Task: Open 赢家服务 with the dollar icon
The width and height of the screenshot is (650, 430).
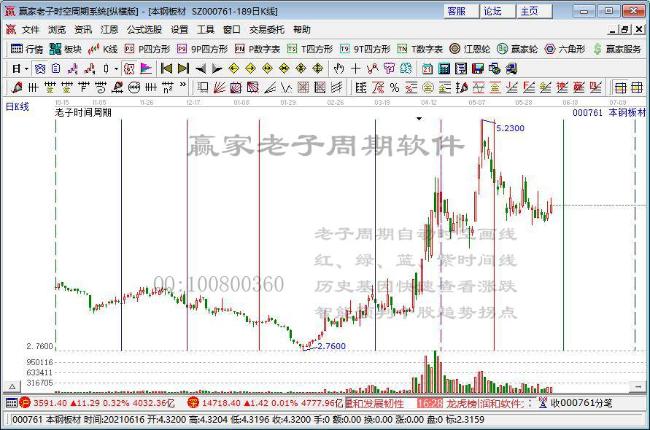Action: tap(617, 49)
